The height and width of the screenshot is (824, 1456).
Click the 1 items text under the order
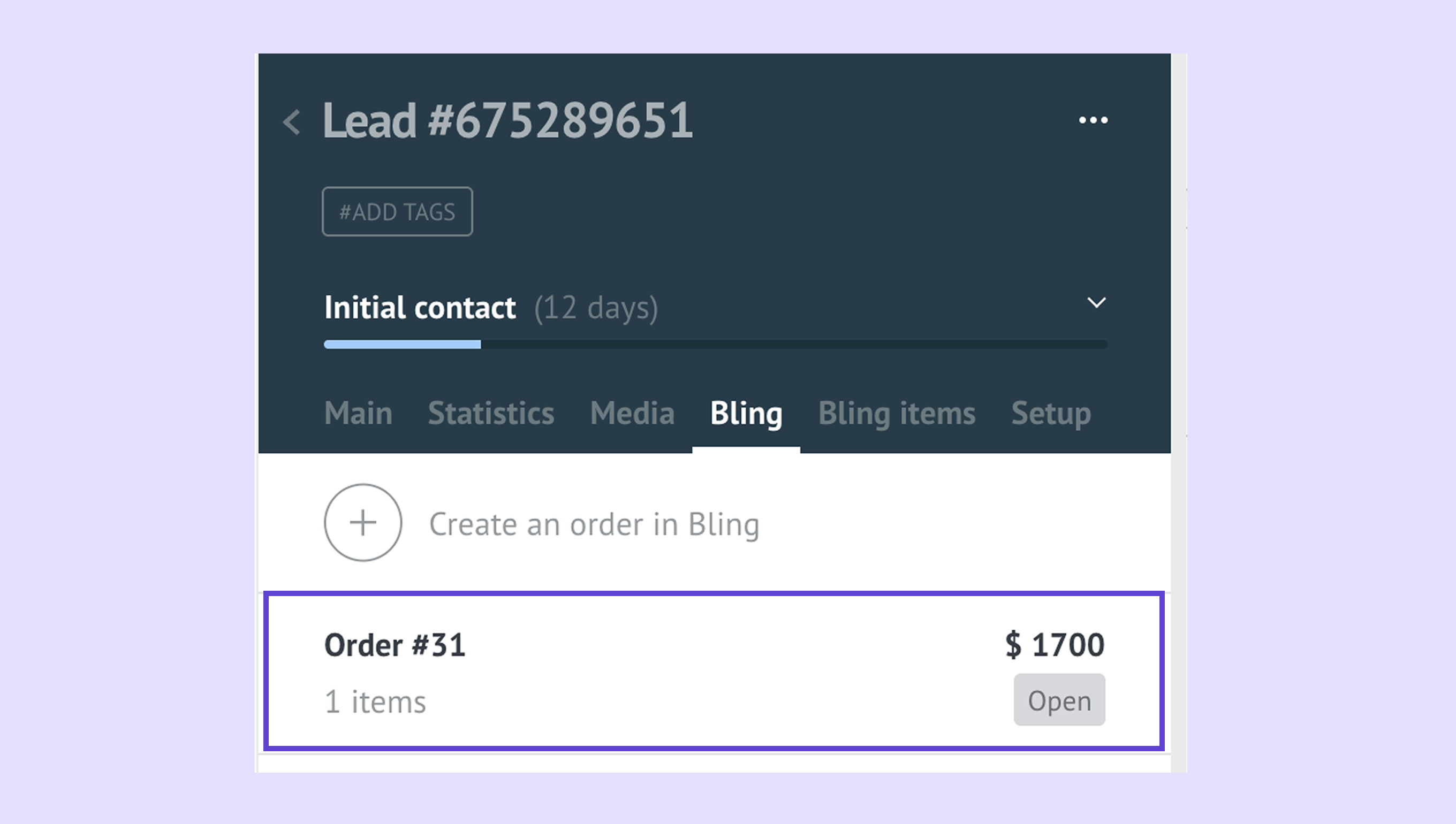click(375, 703)
